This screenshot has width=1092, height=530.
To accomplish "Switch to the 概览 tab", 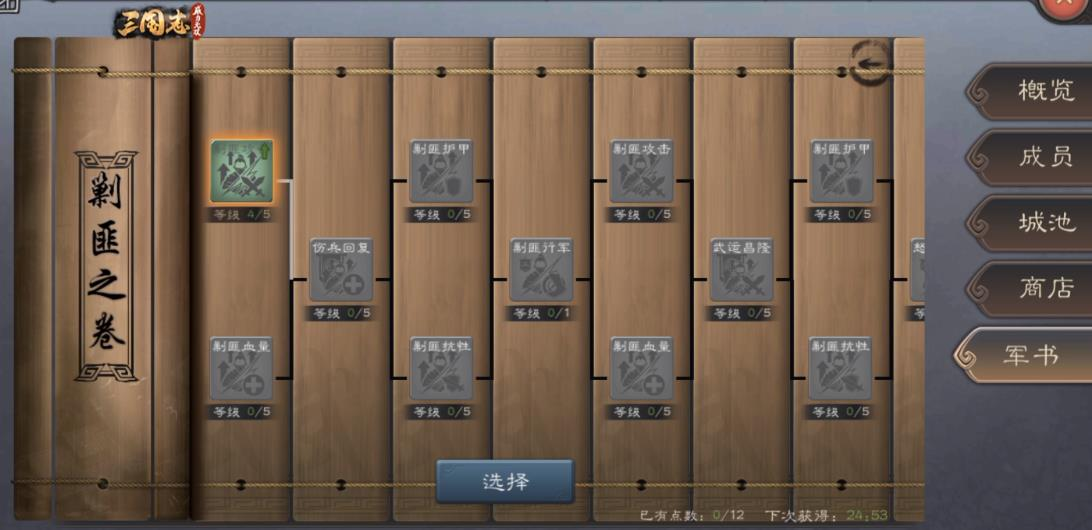I will point(1031,92).
